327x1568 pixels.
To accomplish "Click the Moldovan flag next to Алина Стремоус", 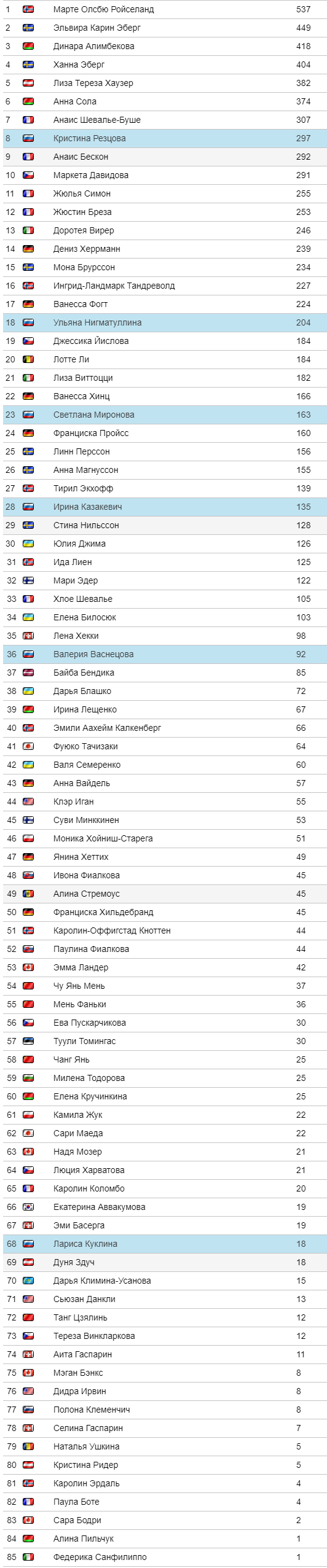I will tap(28, 894).
